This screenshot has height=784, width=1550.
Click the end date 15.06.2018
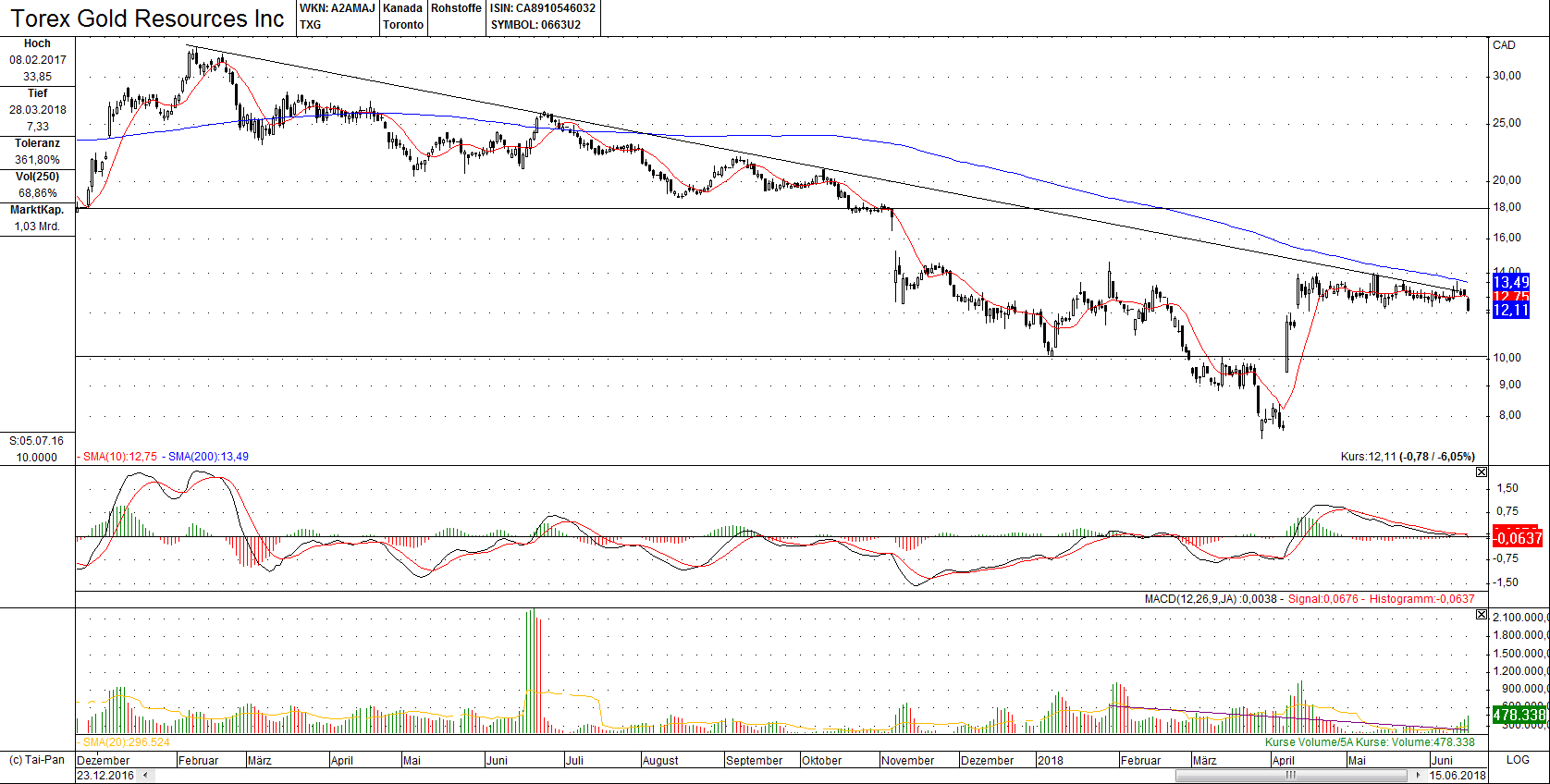coord(1458,776)
